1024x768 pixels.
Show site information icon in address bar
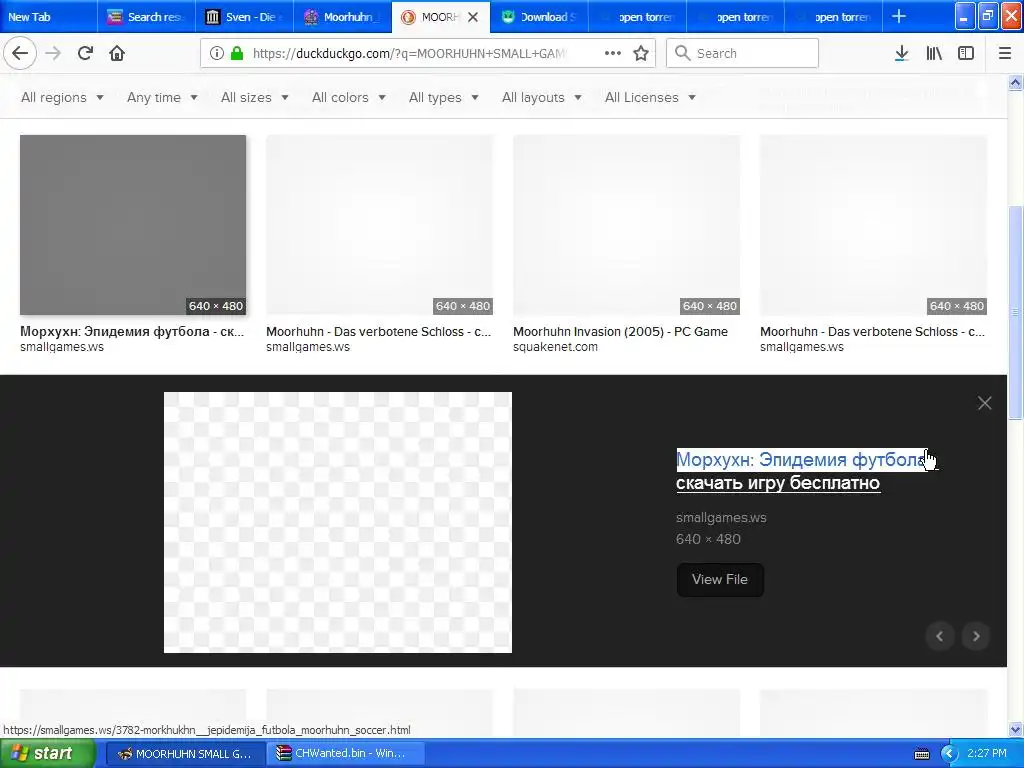click(217, 53)
